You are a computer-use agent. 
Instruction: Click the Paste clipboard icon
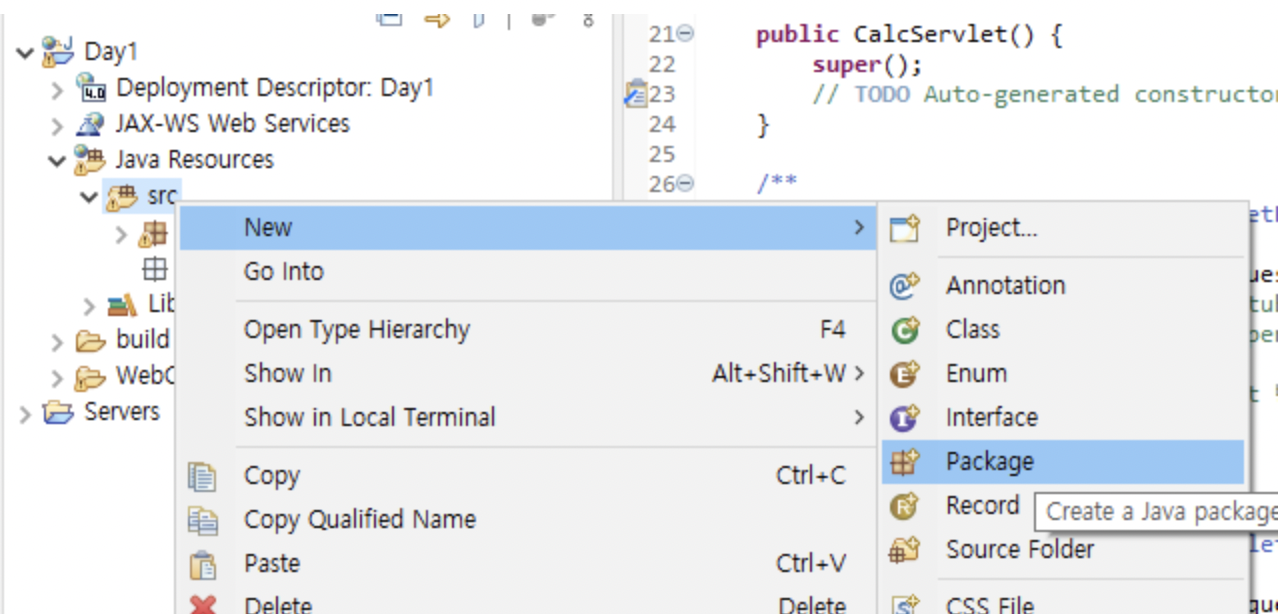click(x=203, y=564)
